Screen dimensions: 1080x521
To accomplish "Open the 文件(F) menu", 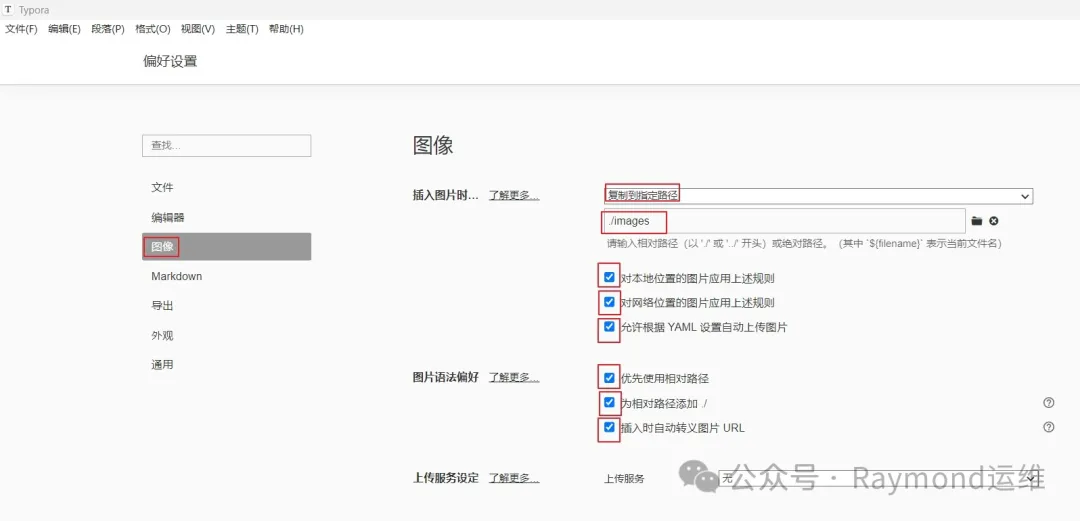I will click(21, 29).
